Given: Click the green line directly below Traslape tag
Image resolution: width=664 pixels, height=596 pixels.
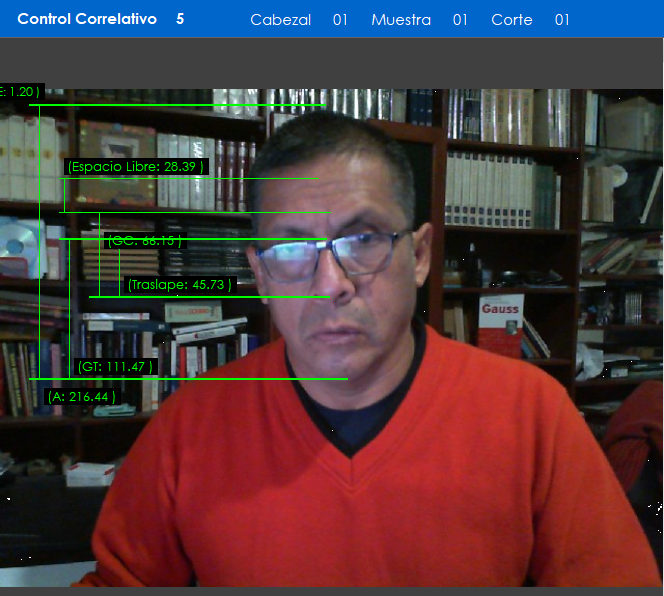Looking at the screenshot, I should (208, 296).
